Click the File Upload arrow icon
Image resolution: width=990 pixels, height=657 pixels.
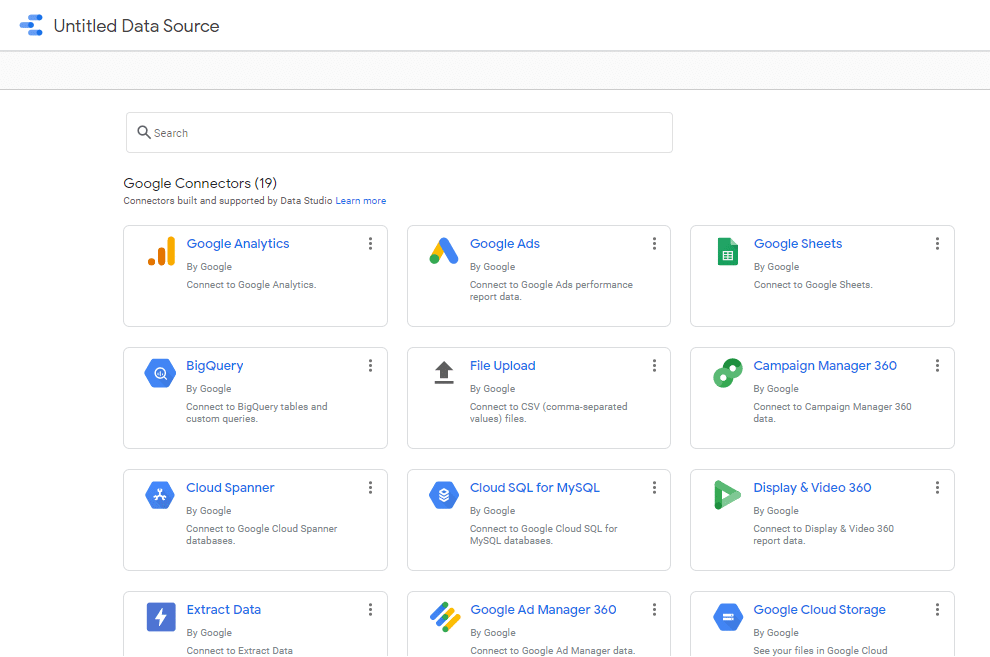point(444,372)
